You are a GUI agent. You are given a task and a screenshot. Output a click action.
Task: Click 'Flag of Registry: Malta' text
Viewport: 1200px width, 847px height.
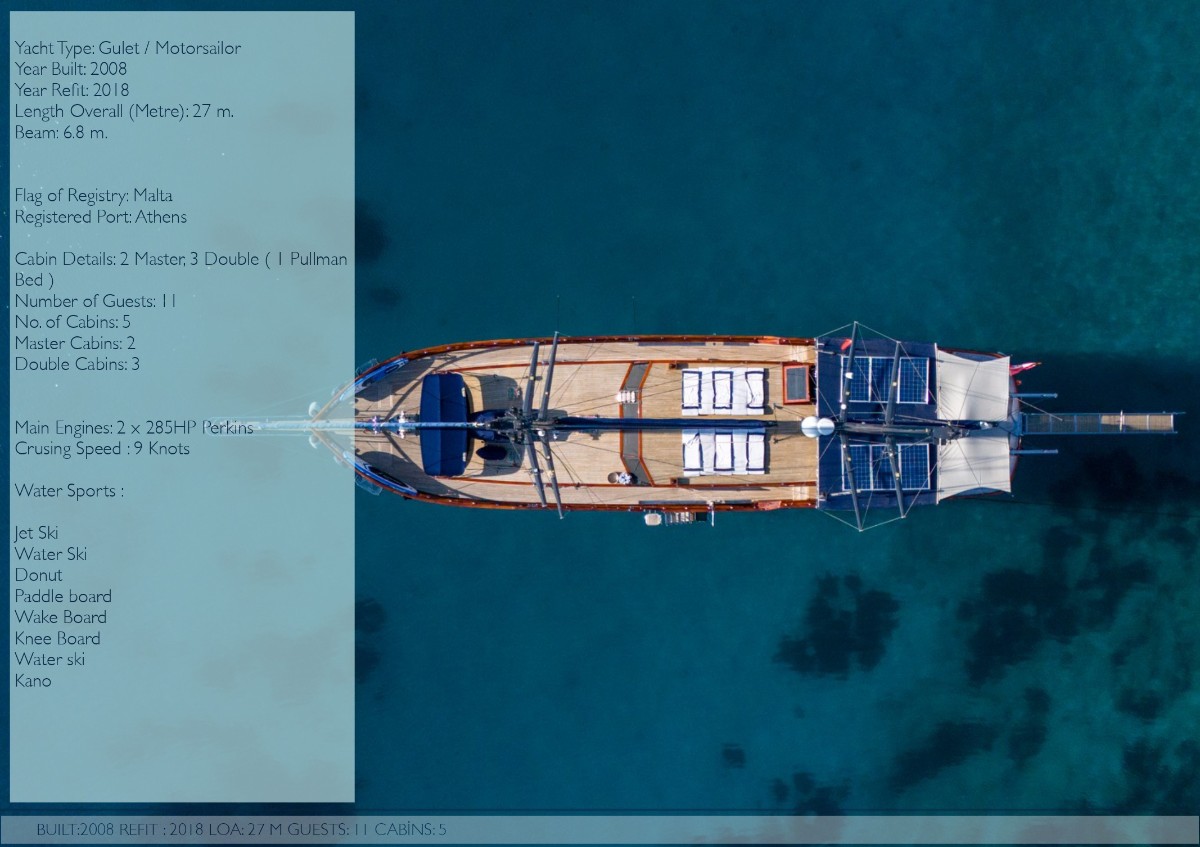(x=93, y=195)
